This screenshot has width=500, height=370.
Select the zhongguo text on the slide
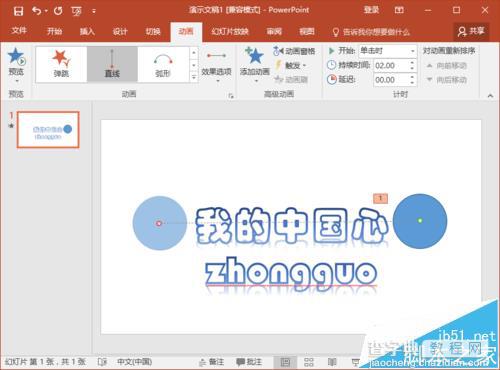tap(291, 274)
